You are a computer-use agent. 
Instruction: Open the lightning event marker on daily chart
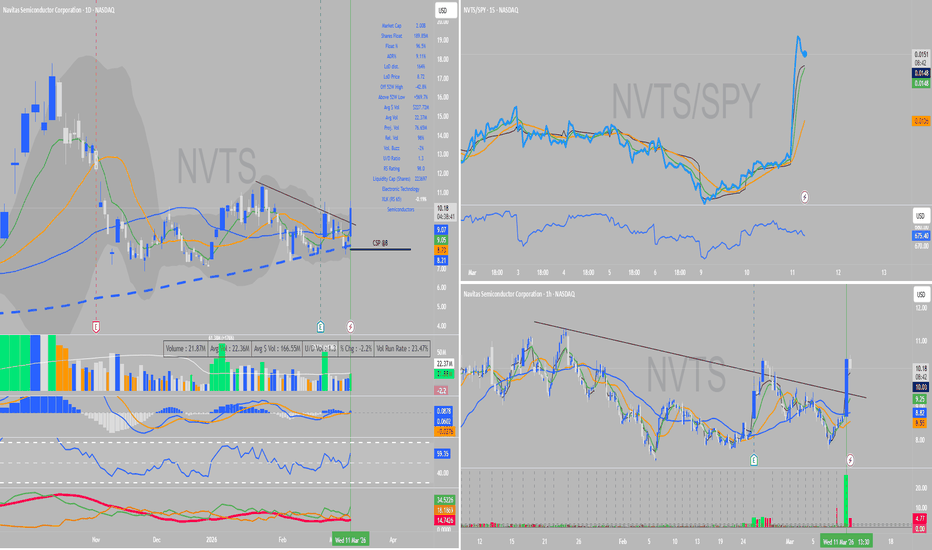tap(351, 326)
